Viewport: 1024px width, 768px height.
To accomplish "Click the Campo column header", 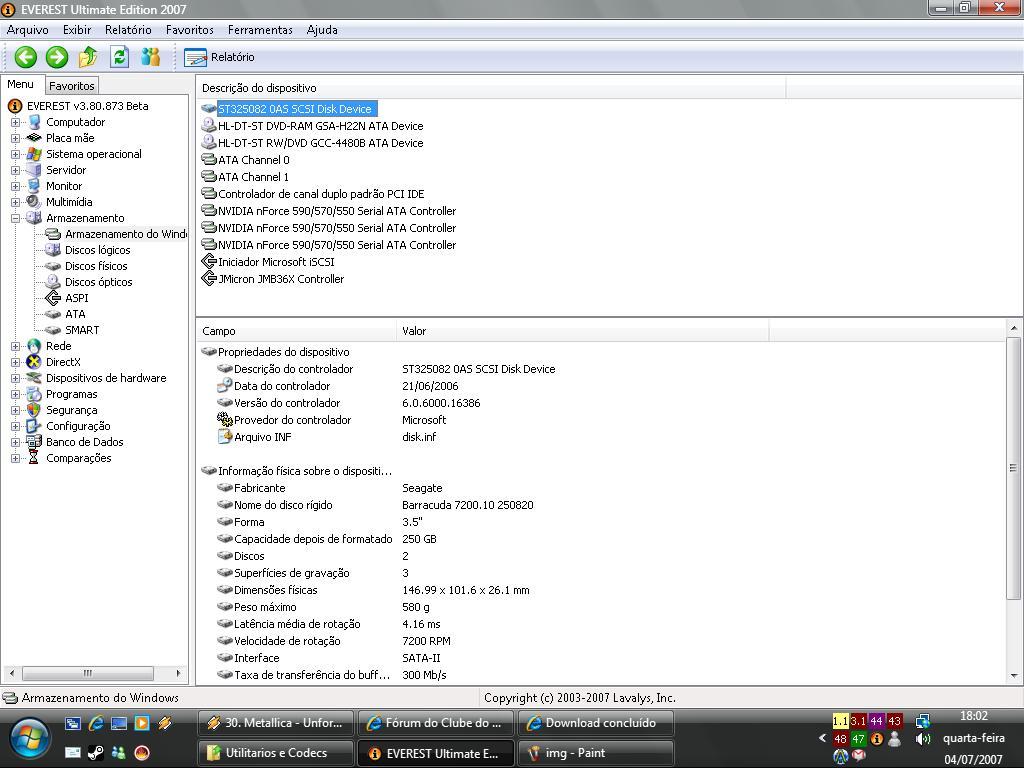I will click(296, 331).
